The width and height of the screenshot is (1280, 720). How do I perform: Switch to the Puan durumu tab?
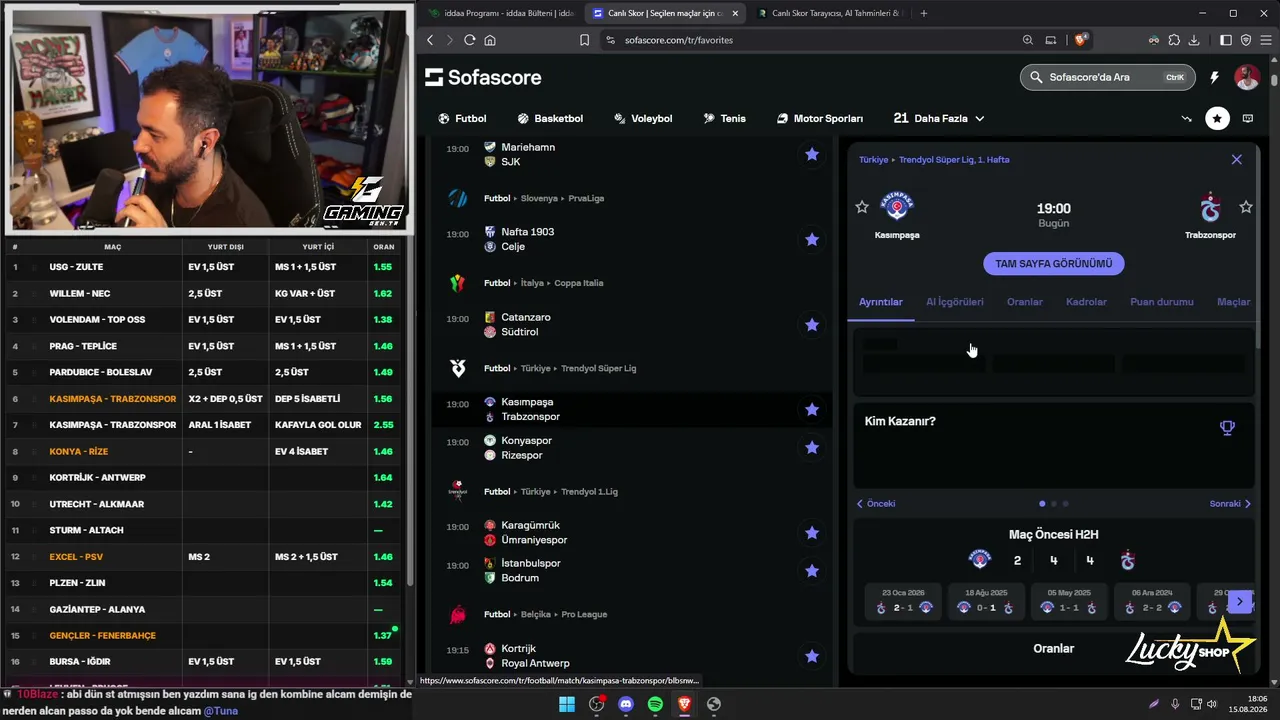pyautogui.click(x=1162, y=302)
